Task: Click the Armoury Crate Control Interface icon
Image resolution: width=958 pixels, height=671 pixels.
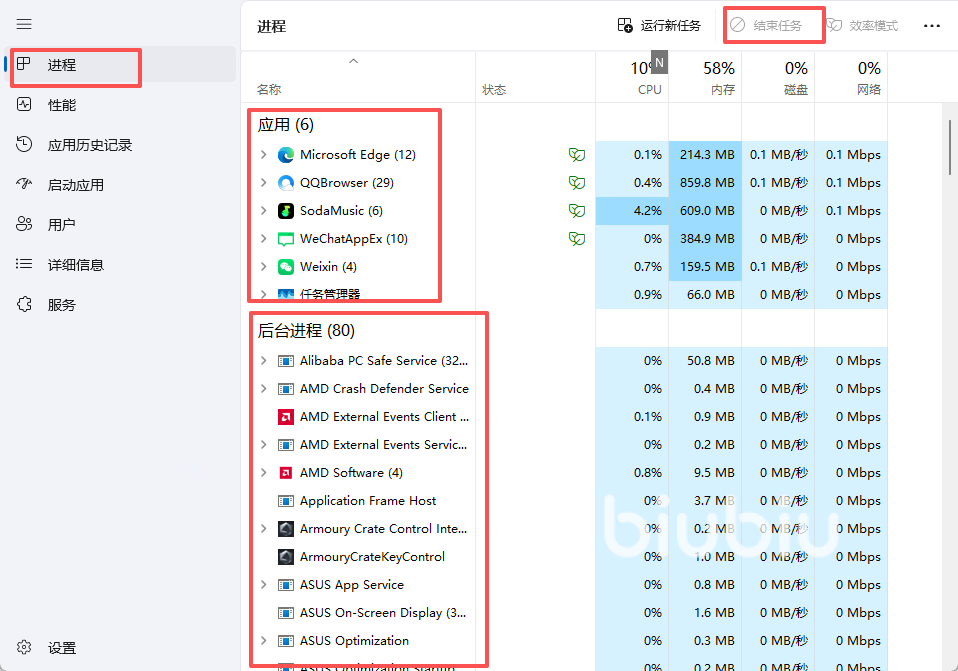Action: point(285,529)
